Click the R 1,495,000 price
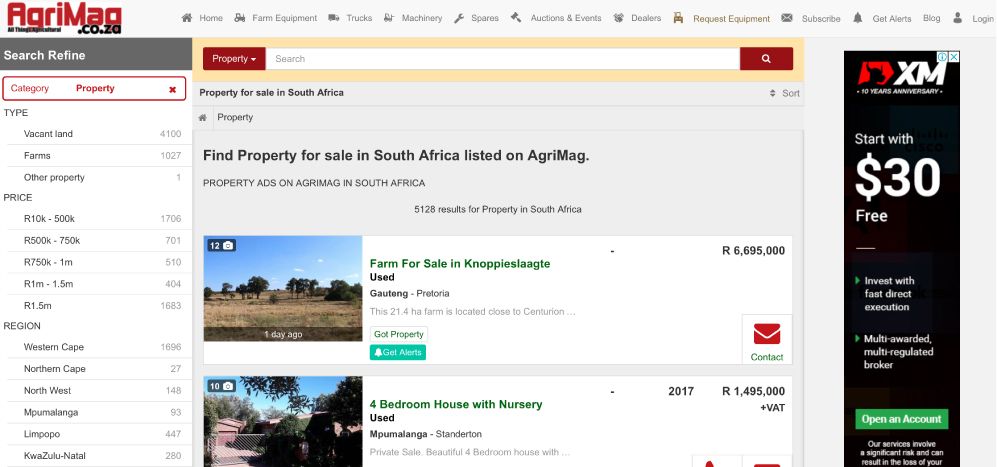This screenshot has width=997, height=467. click(x=753, y=391)
